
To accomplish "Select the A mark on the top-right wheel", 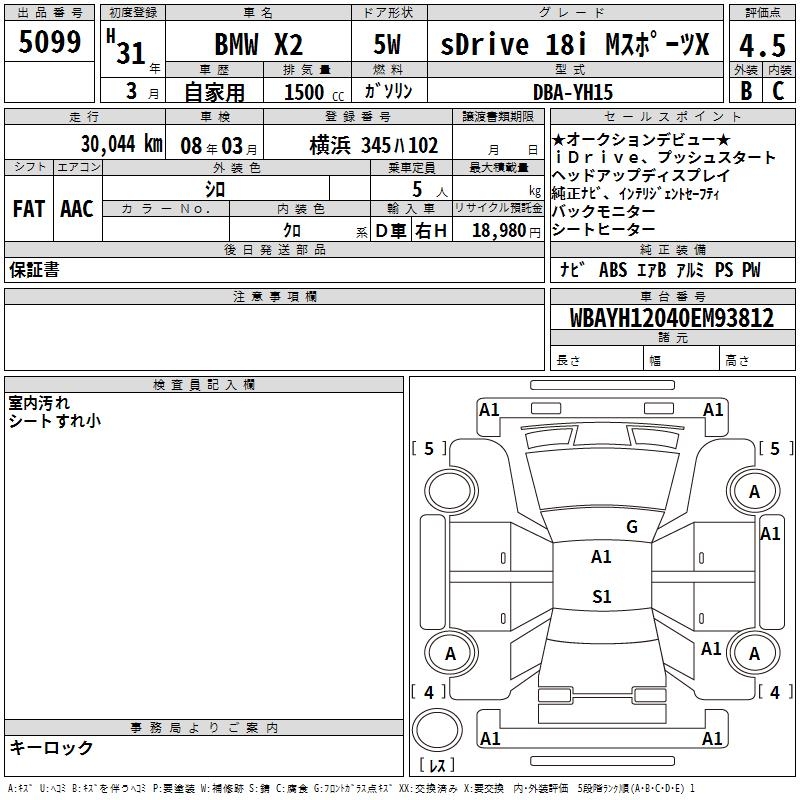I will point(754,491).
